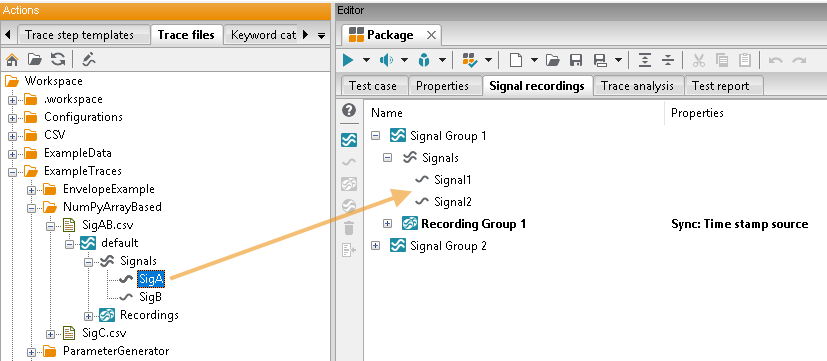Open the new file dropdown arrow
This screenshot has height=361, width=827.
(534, 60)
